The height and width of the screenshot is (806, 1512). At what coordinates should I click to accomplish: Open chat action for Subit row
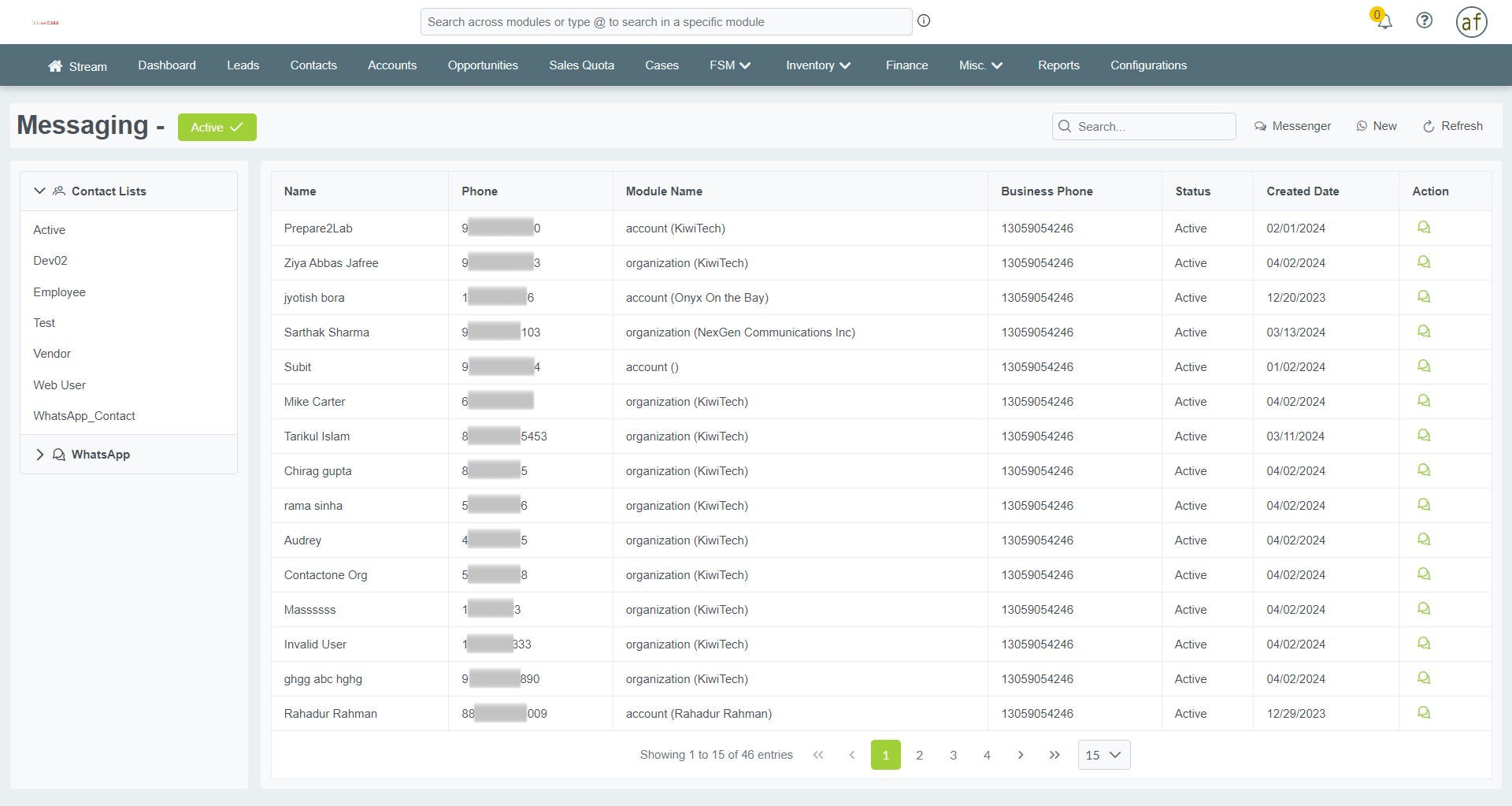click(x=1424, y=366)
